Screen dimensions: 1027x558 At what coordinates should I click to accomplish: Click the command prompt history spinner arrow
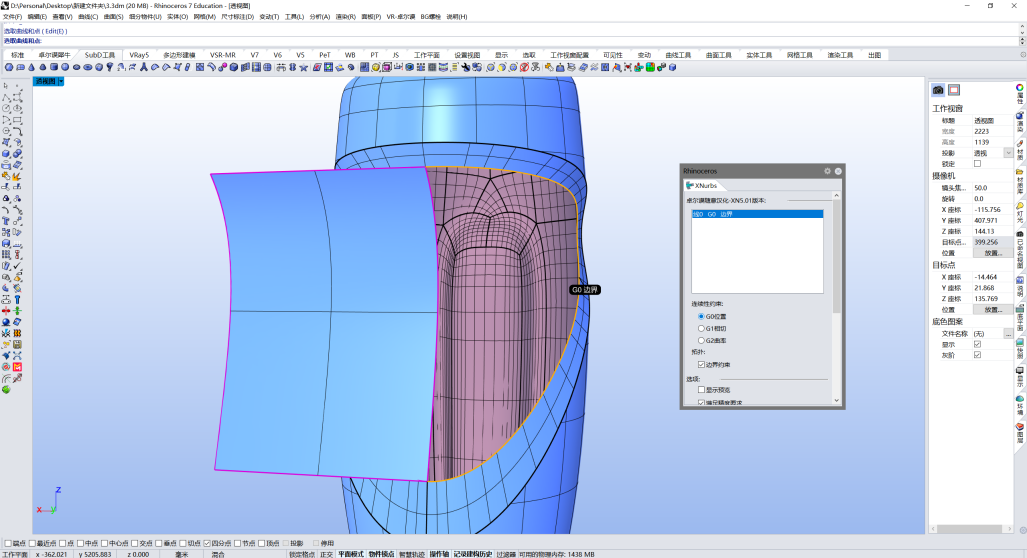point(1022,41)
